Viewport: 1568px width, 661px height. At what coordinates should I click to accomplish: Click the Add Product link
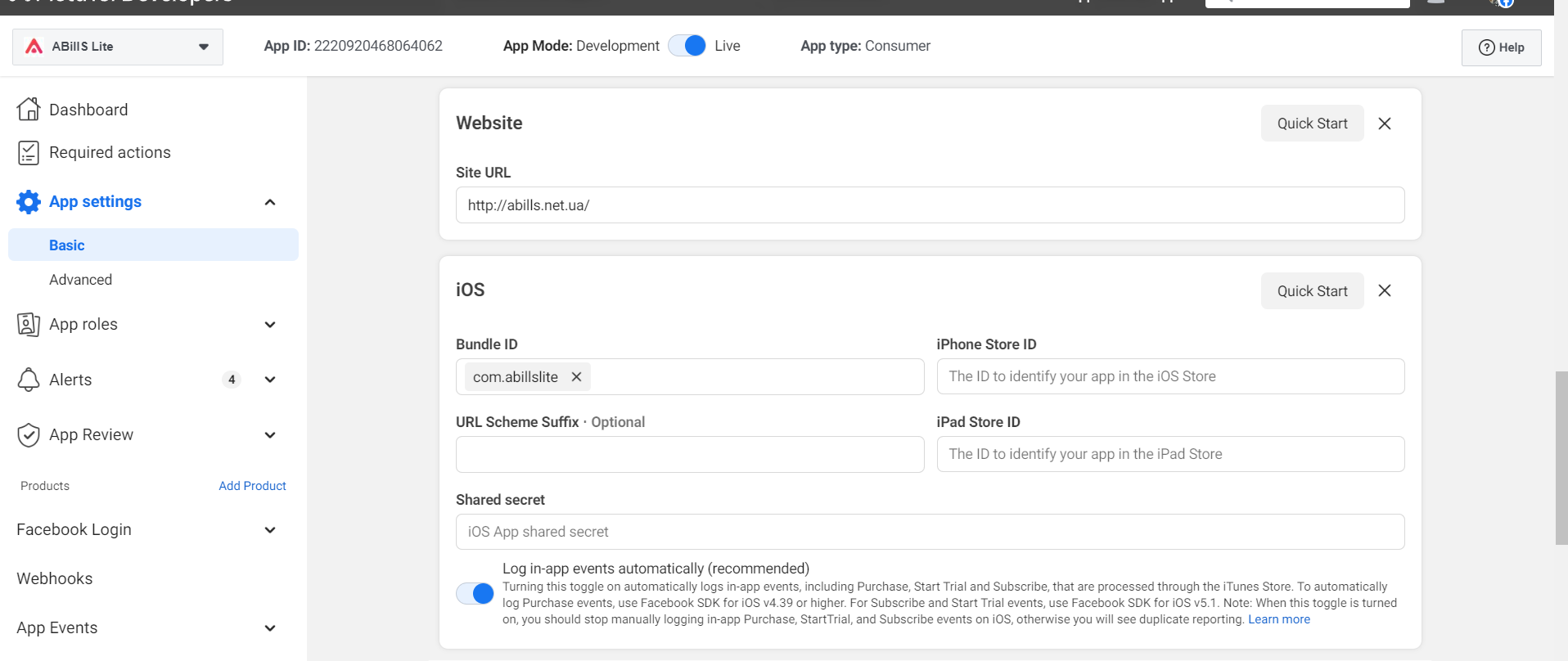(252, 486)
